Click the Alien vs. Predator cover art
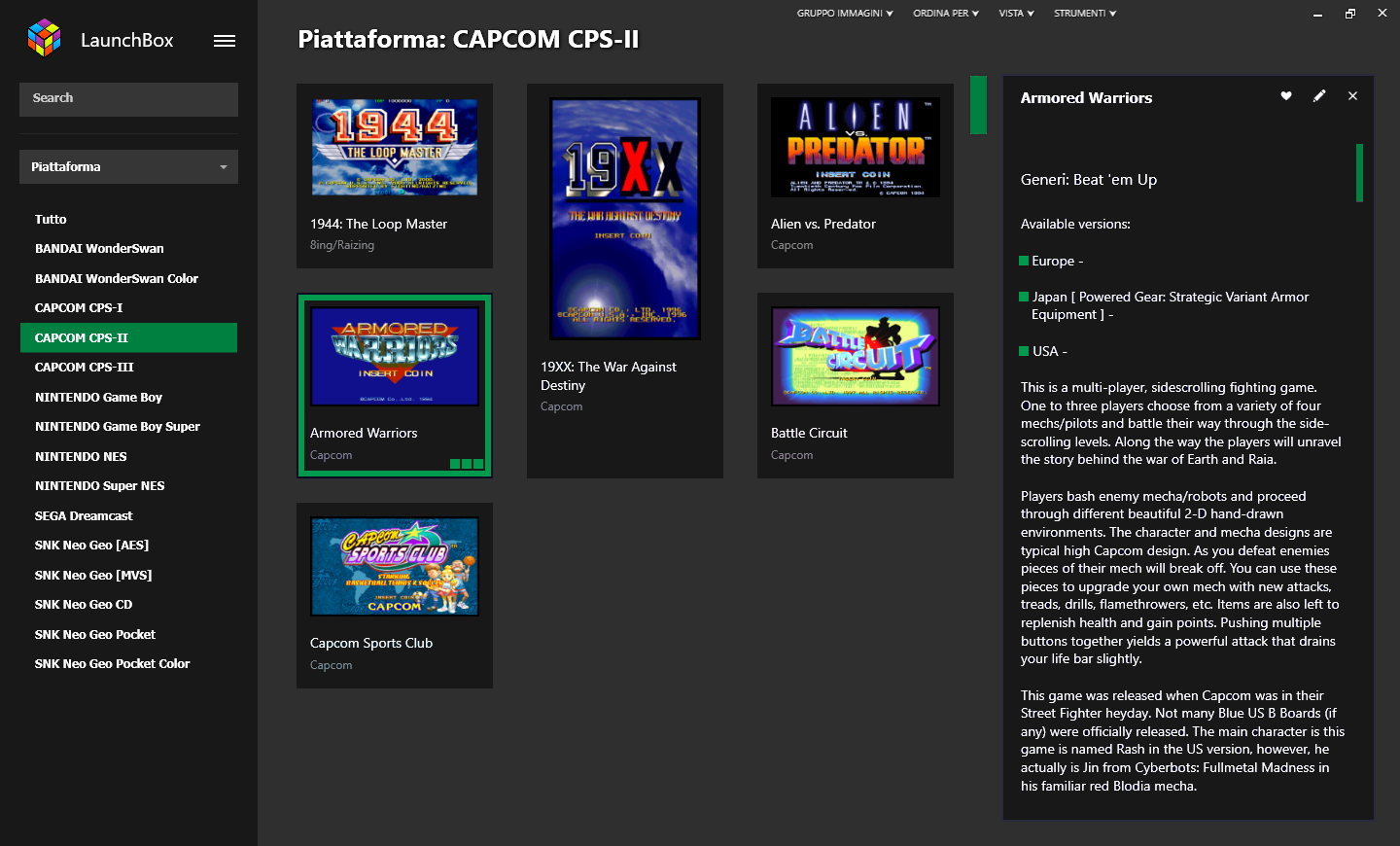Image resolution: width=1400 pixels, height=846 pixels. (856, 147)
